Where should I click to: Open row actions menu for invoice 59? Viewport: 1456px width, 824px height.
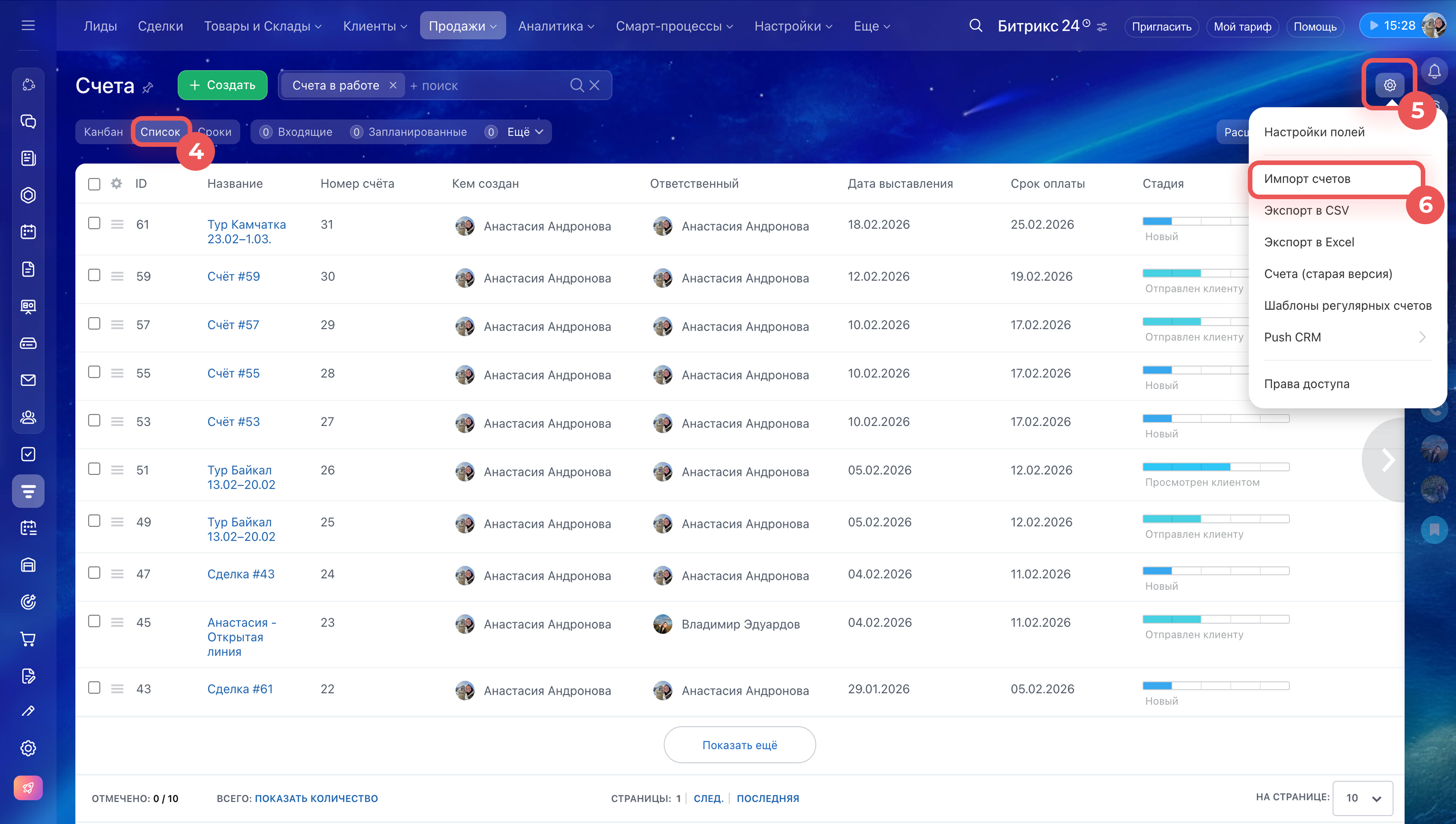coord(117,276)
